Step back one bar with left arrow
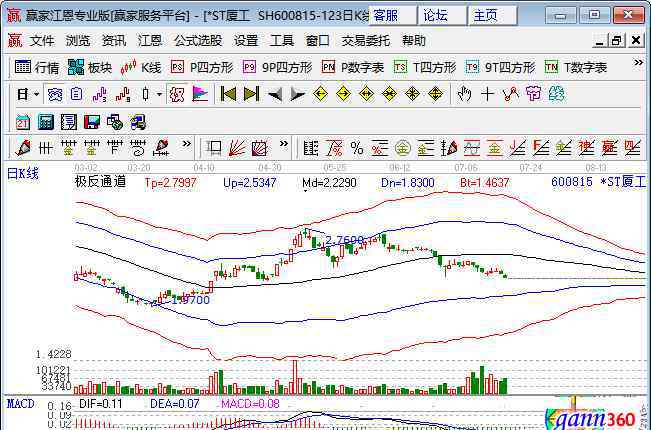Viewport: 651px width, 430px height. [275, 95]
